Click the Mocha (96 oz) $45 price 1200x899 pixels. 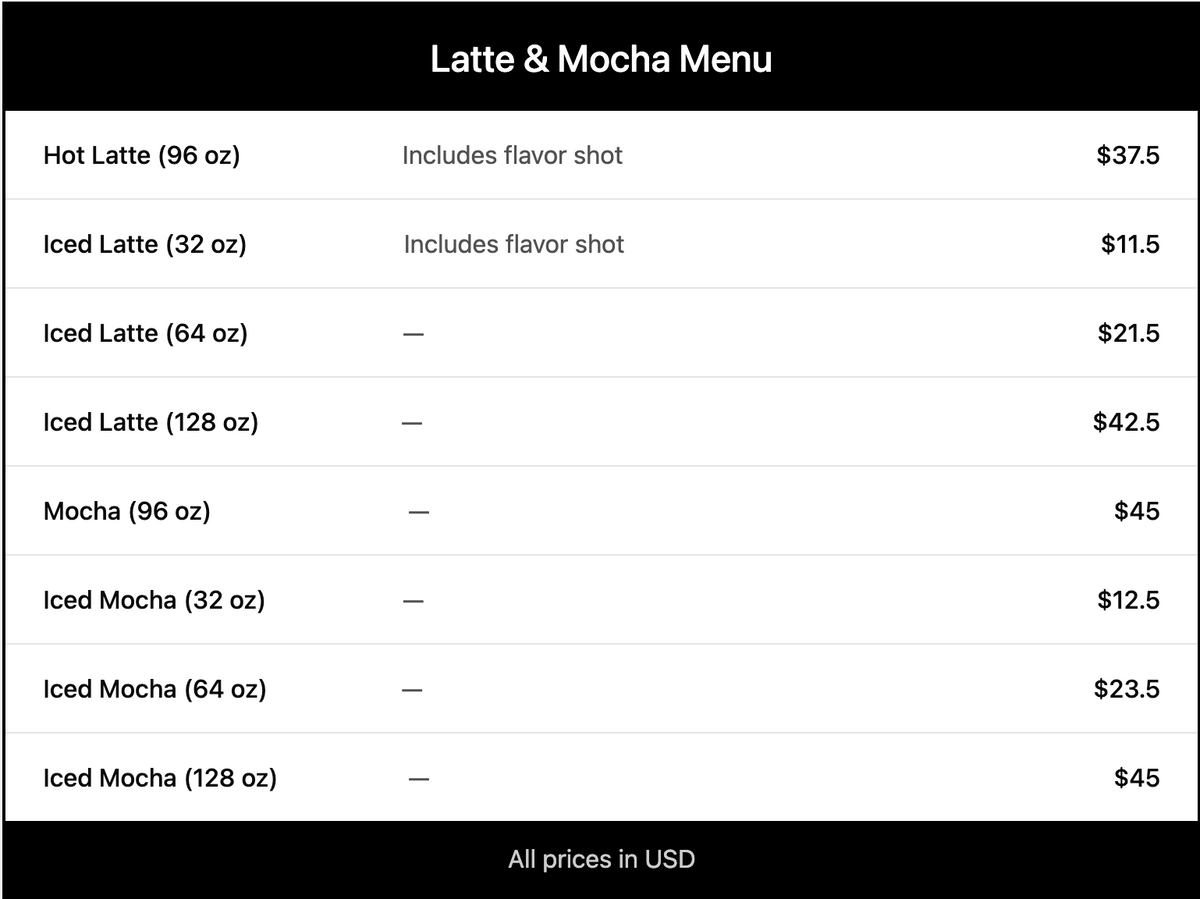pos(1137,511)
